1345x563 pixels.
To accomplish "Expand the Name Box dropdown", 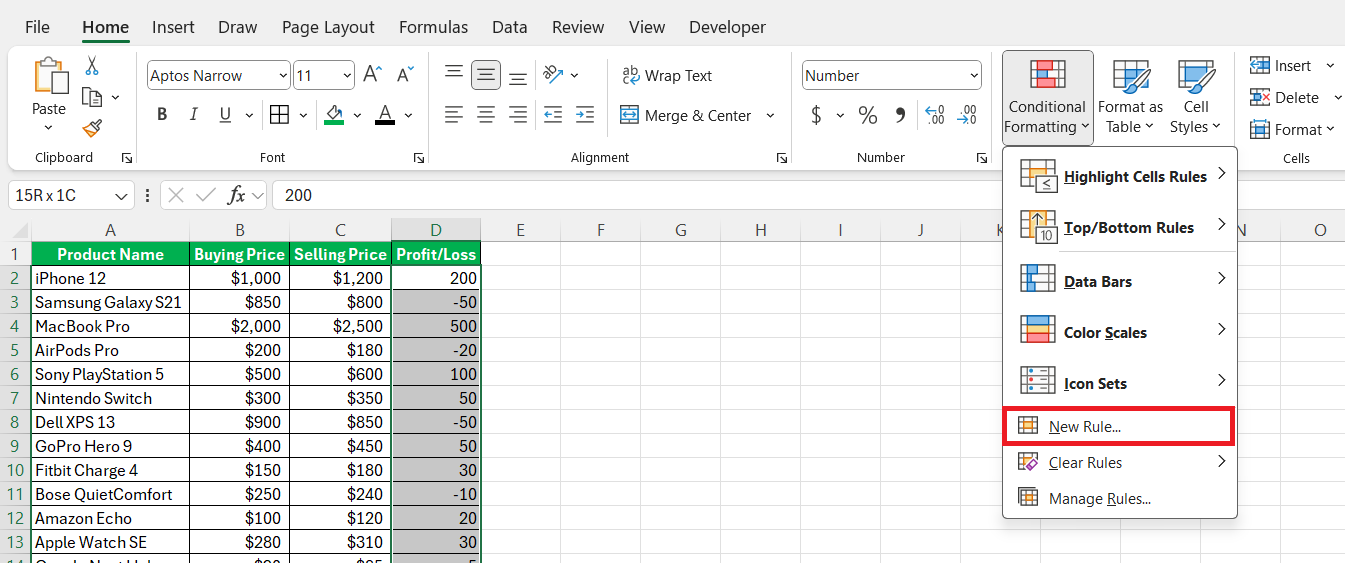I will 122,196.
